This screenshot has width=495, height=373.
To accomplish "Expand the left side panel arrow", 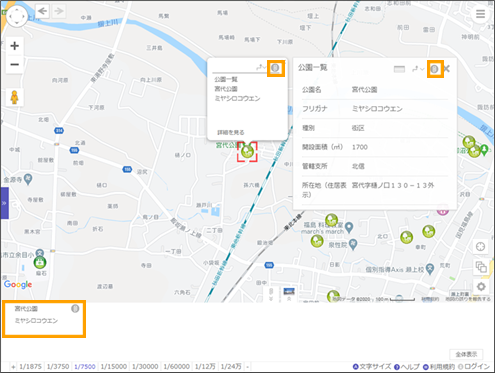I will click(4, 203).
